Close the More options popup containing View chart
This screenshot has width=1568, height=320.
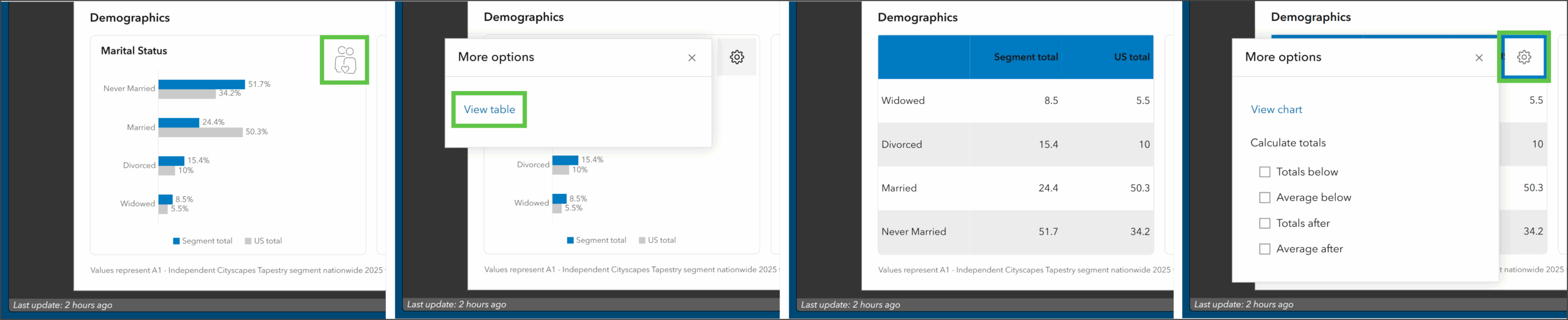coord(1479,58)
